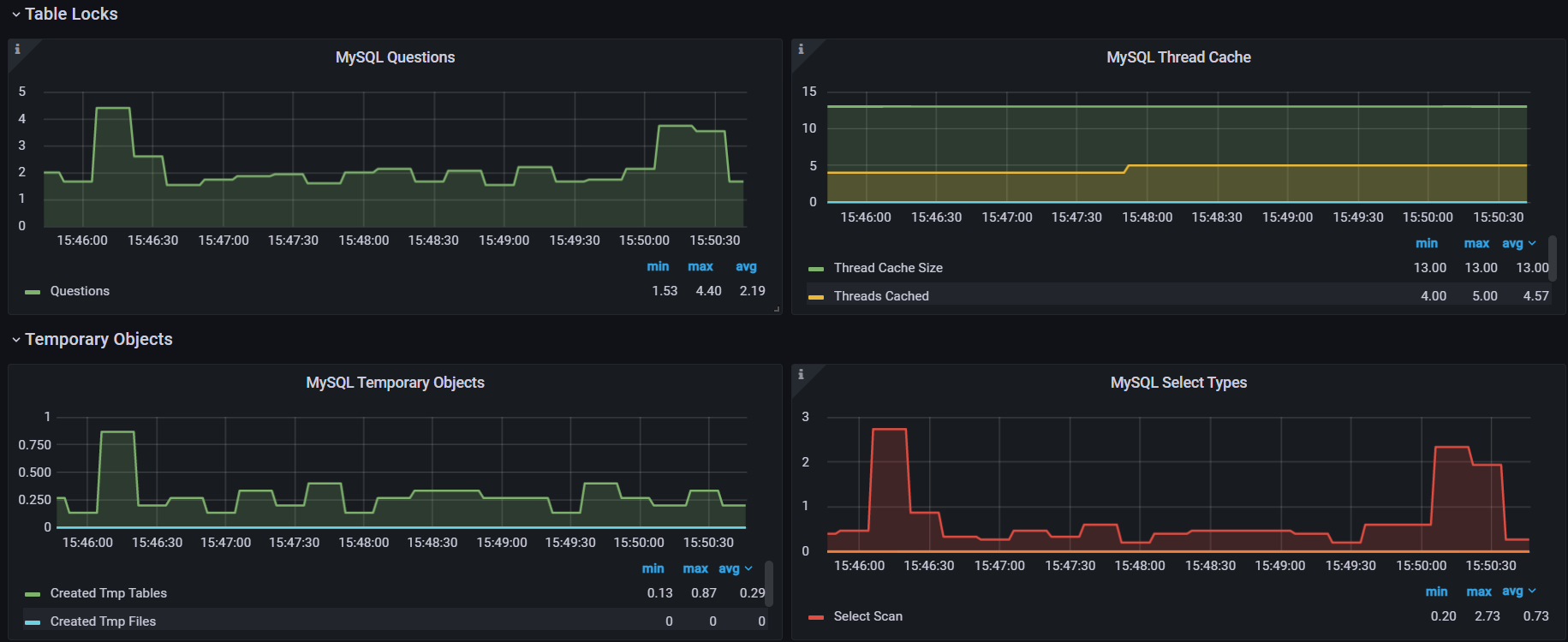Sort Select Types legend by min
The image size is (1568, 642).
click(x=1436, y=591)
